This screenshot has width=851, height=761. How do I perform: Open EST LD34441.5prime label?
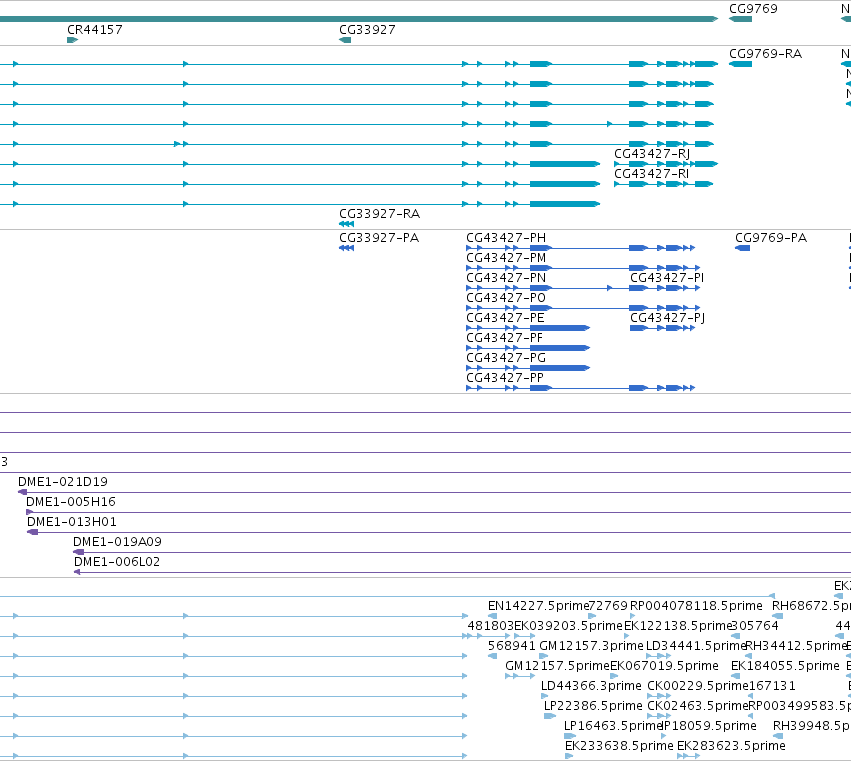click(696, 646)
